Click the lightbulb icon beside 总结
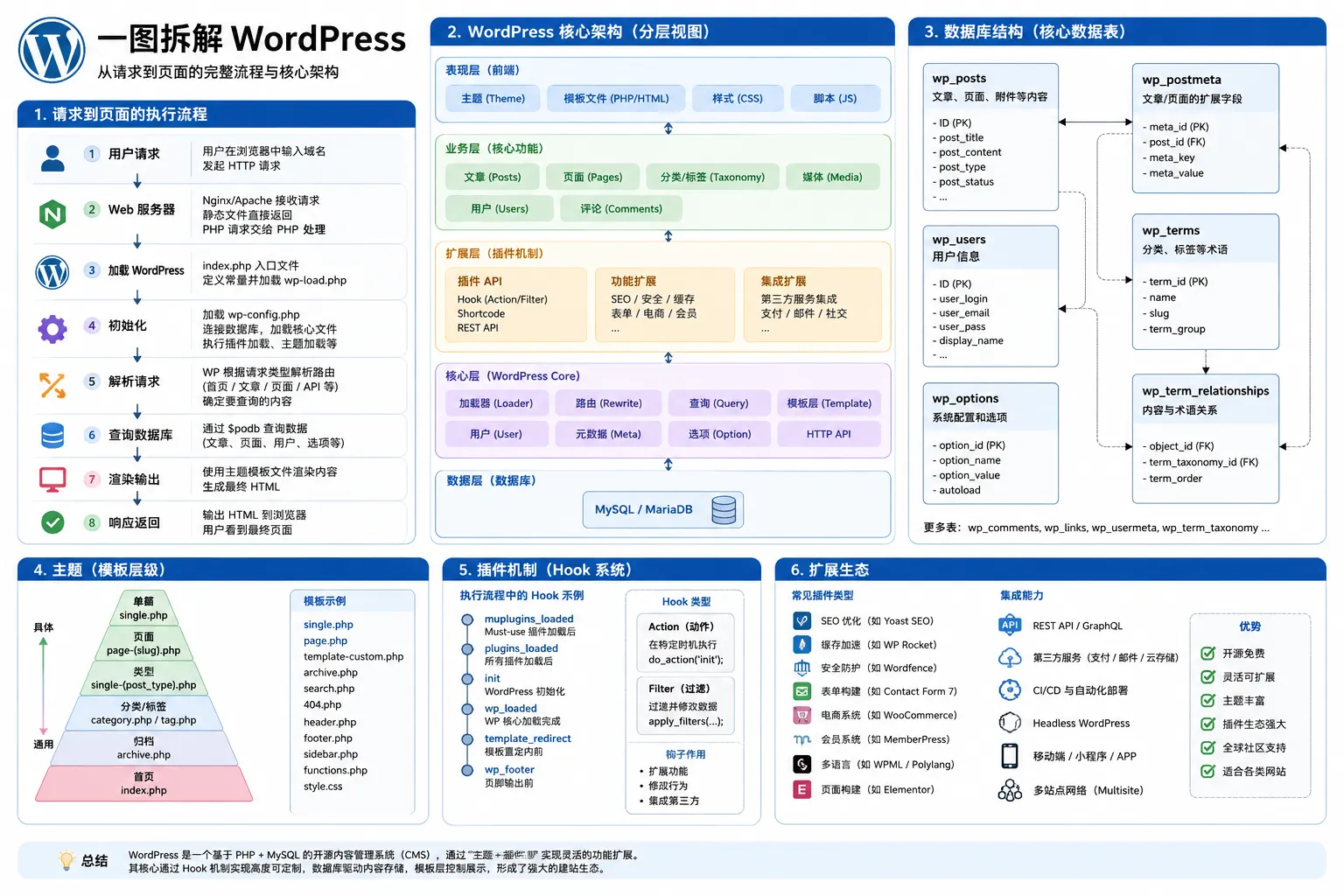The width and height of the screenshot is (1344, 896). tap(66, 859)
